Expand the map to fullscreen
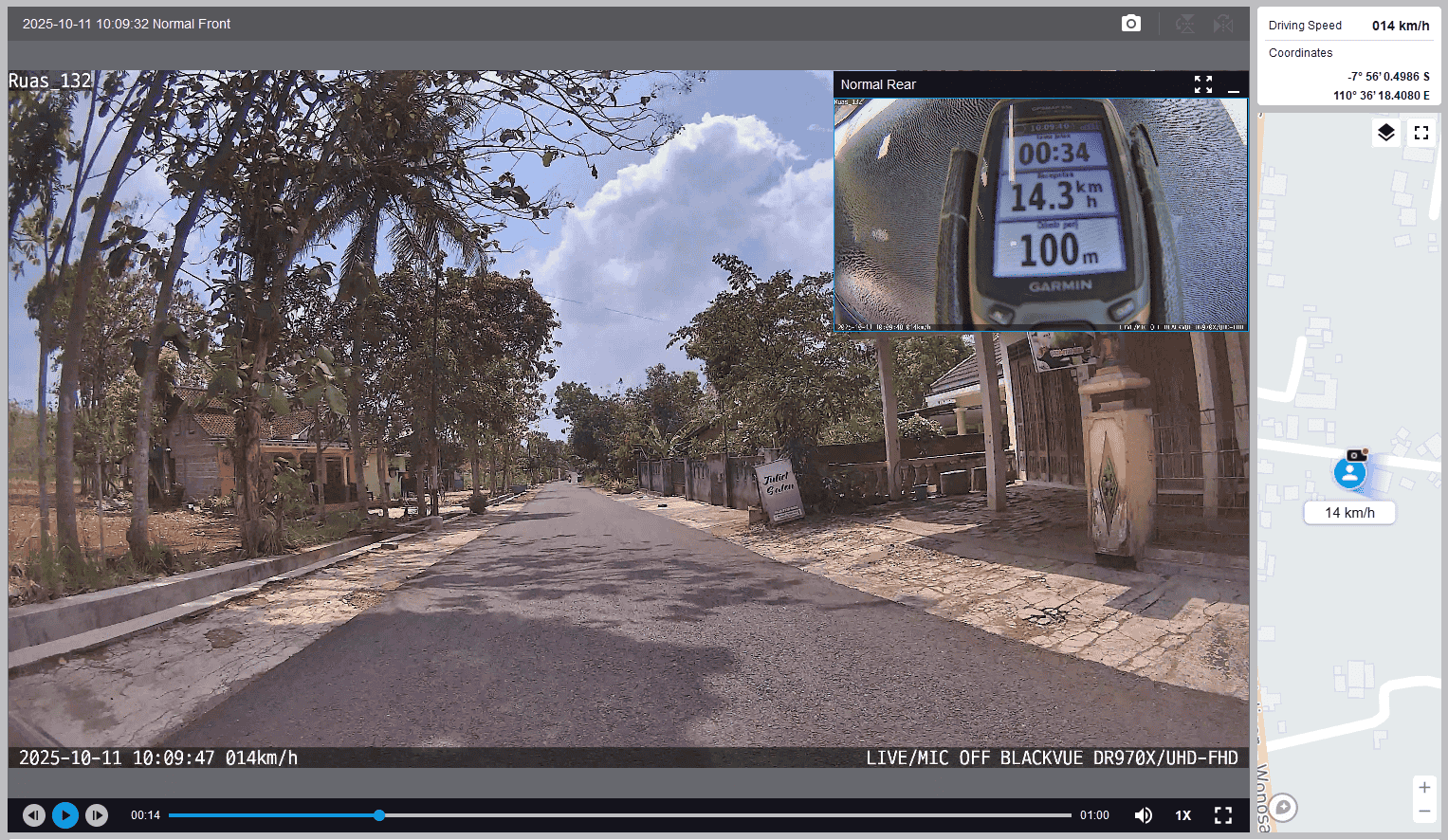The width and height of the screenshot is (1448, 840). [x=1421, y=133]
